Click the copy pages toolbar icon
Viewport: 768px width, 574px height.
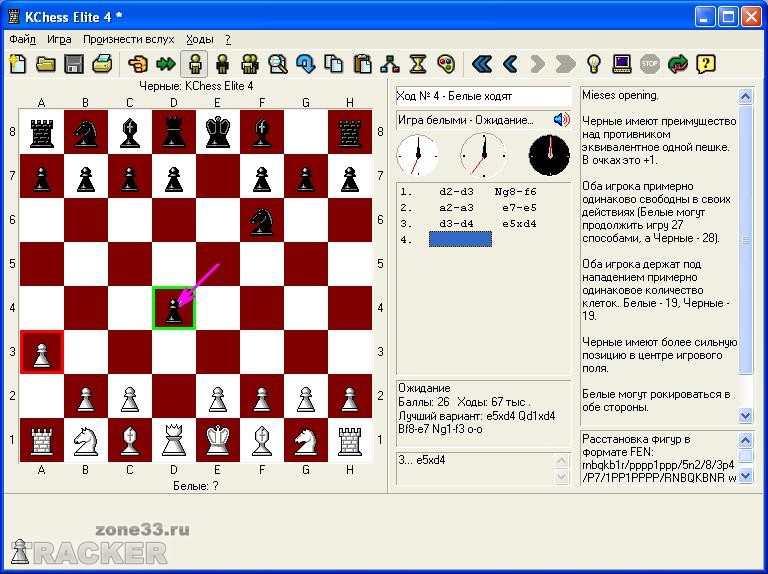pyautogui.click(x=334, y=64)
